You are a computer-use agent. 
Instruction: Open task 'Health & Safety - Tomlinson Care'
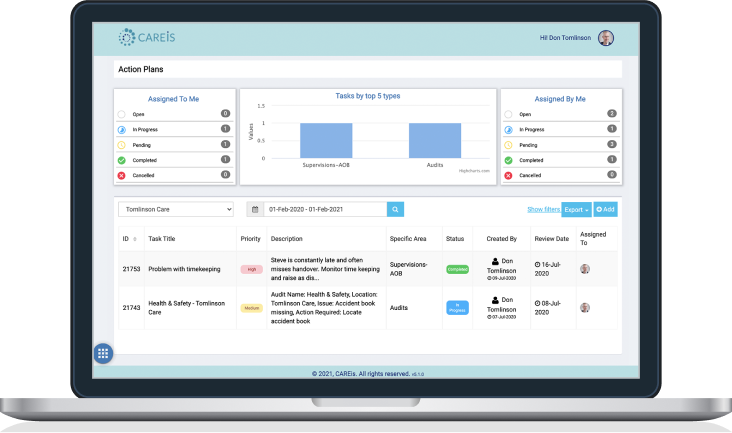pos(187,308)
